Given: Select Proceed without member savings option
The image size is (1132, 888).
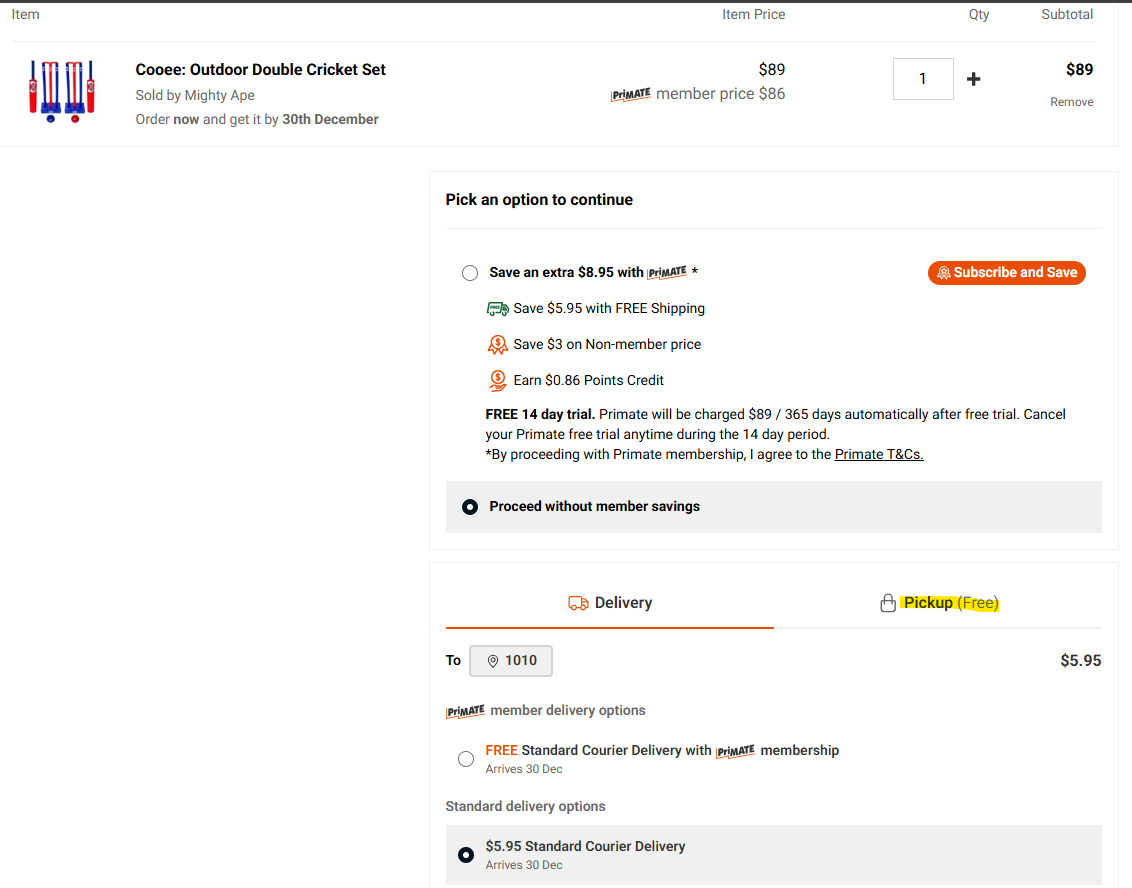Looking at the screenshot, I should coord(470,507).
